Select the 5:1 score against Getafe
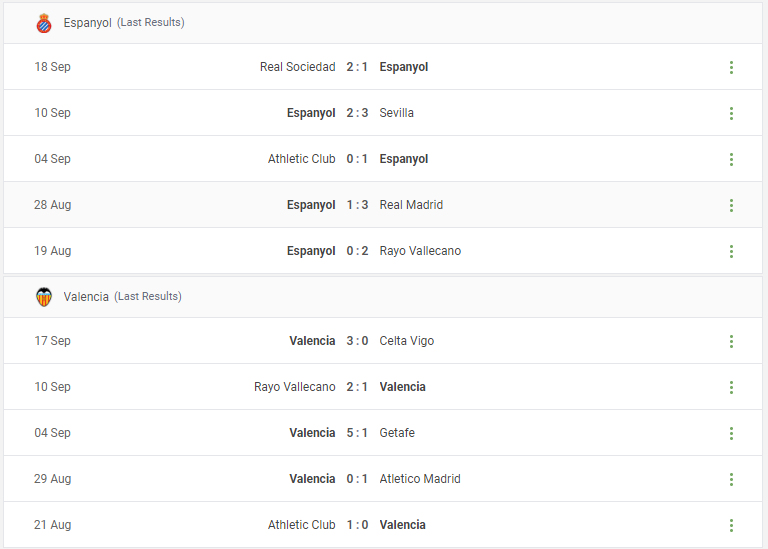The image size is (768, 549). click(x=357, y=433)
